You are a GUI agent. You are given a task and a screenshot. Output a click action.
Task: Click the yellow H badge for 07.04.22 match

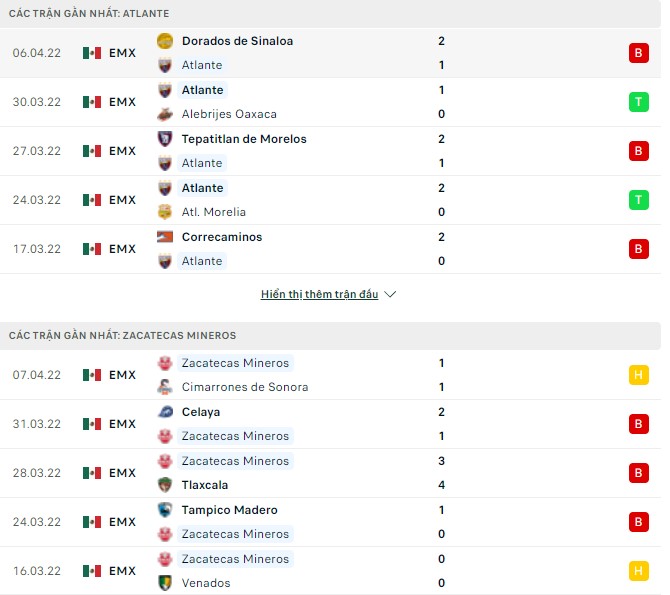(638, 375)
